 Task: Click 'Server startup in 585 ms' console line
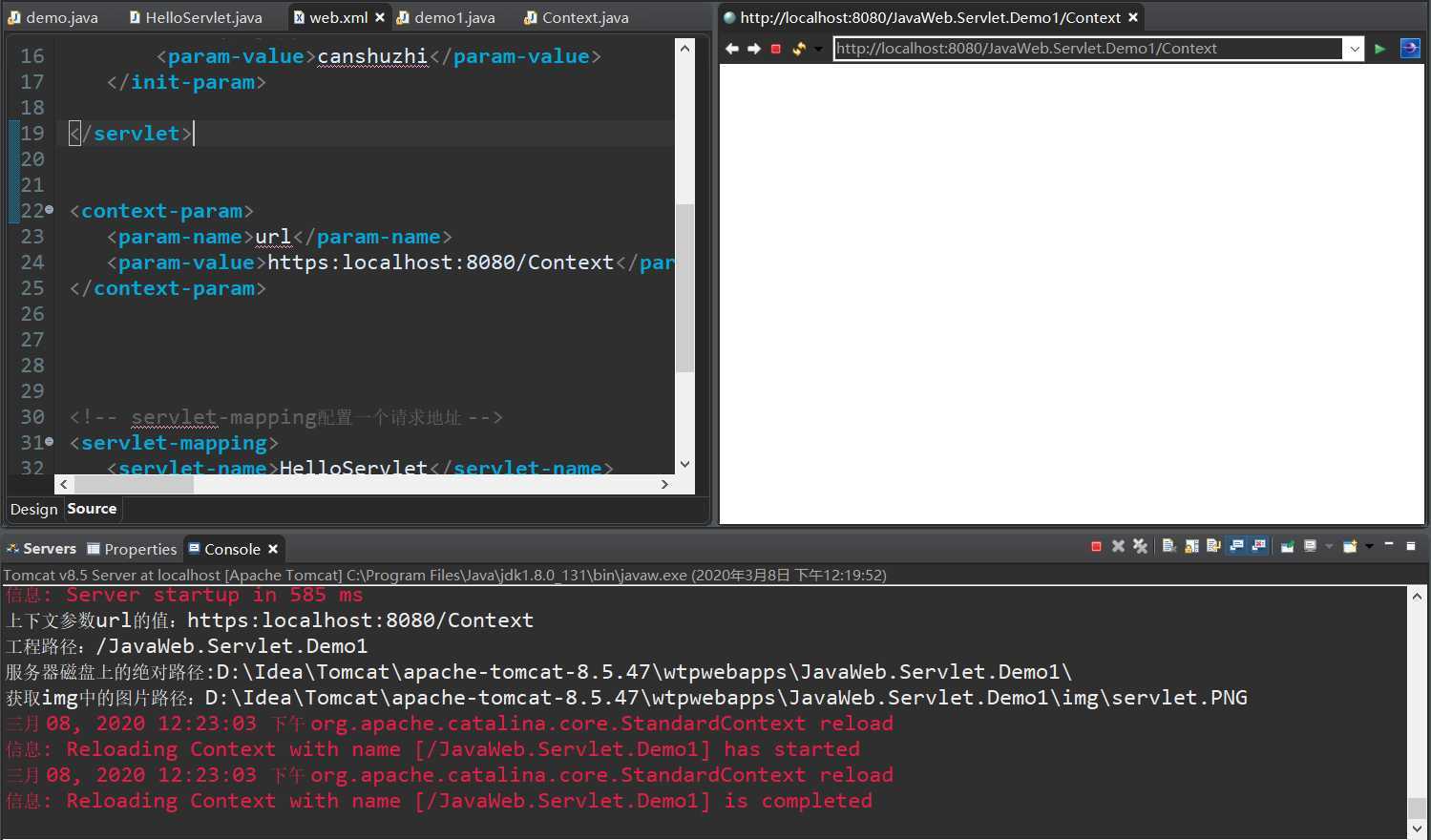pos(184,595)
